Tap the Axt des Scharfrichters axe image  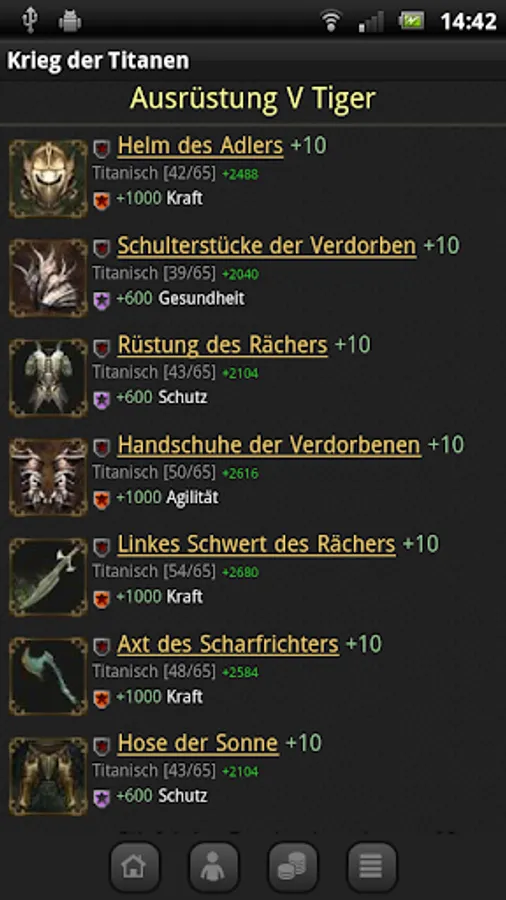tap(48, 676)
